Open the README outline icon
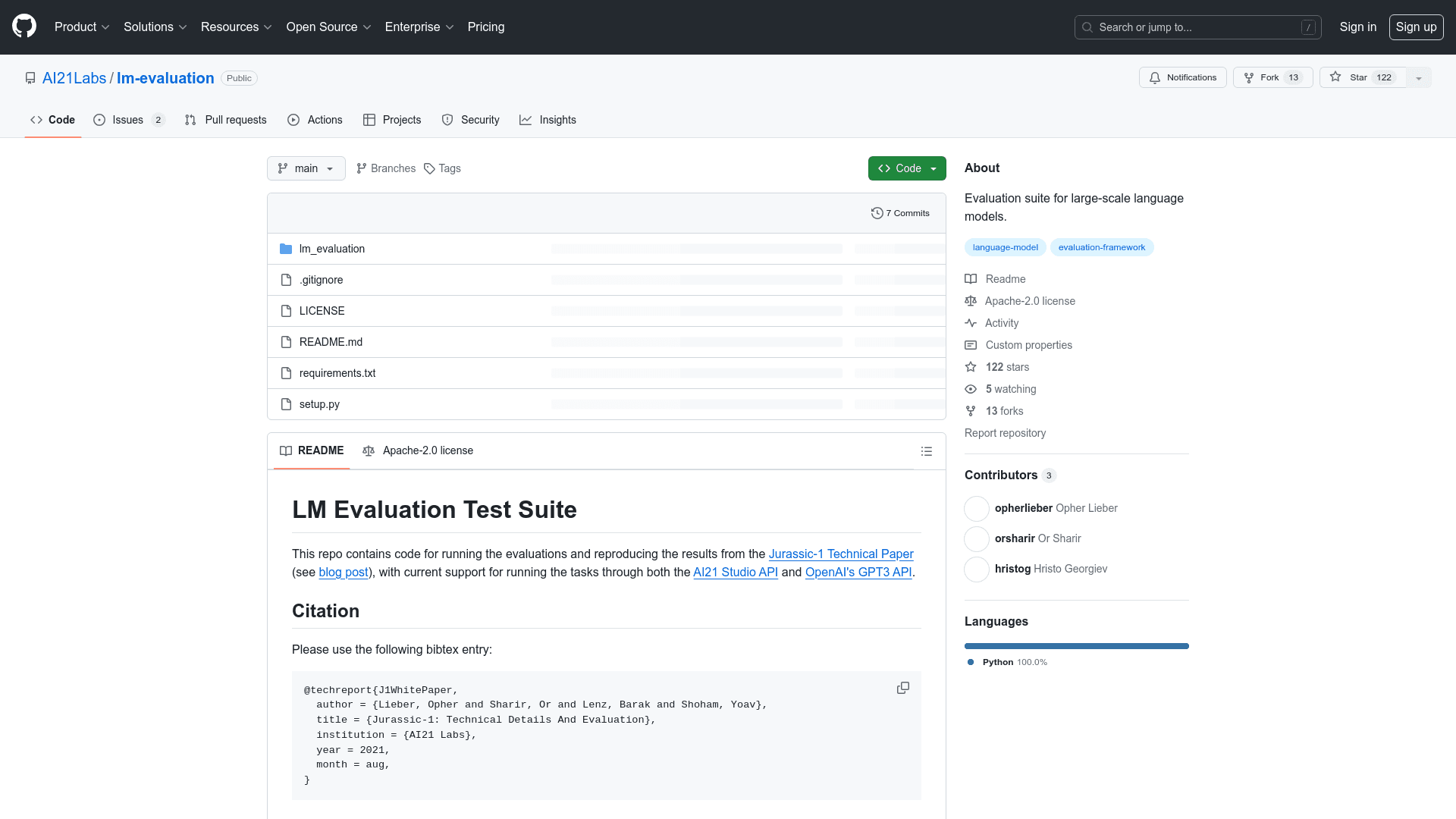Screen dimensions: 1456x819 coord(927,450)
